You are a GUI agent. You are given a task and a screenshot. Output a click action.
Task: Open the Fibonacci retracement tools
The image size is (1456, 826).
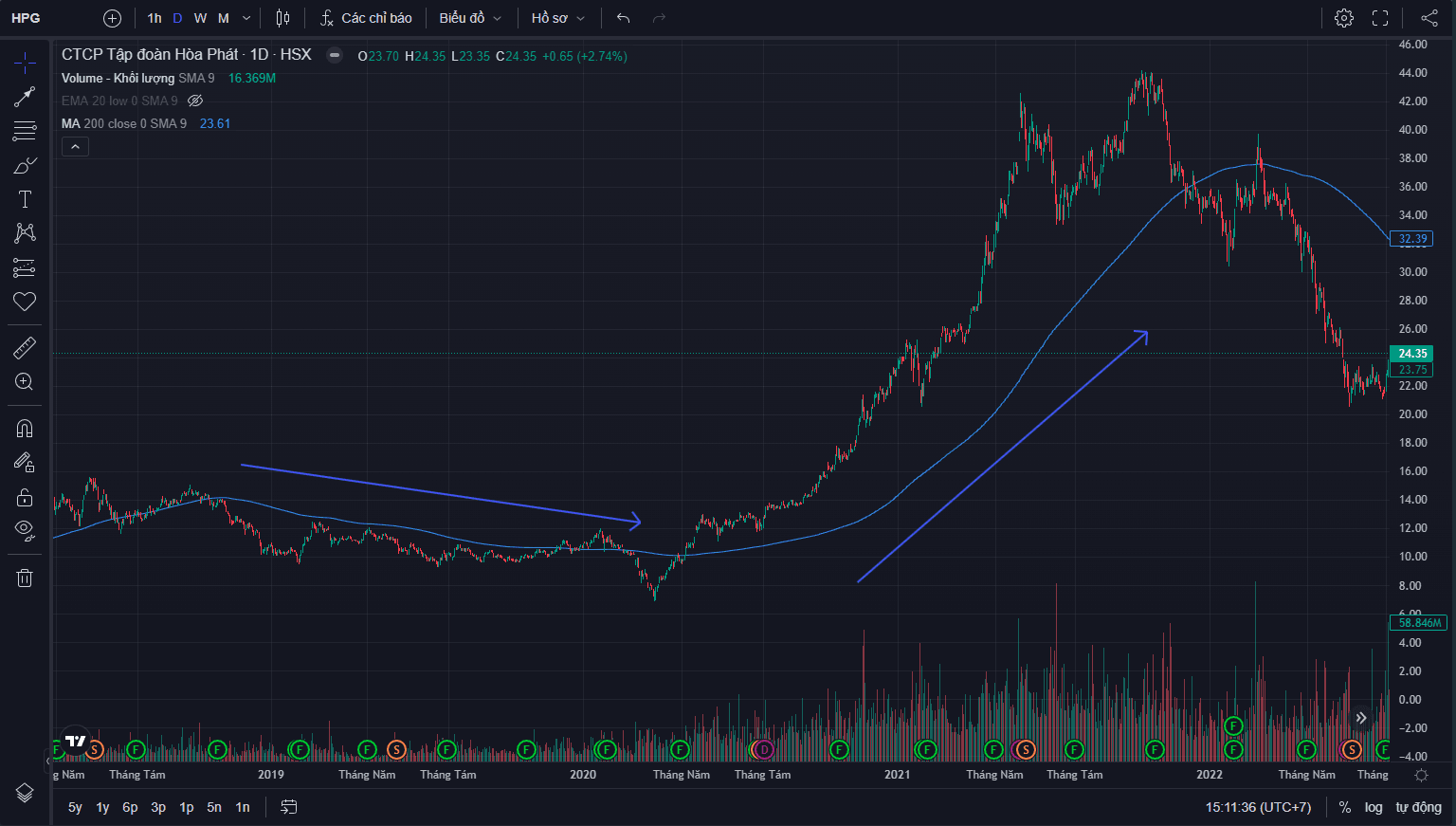click(25, 131)
